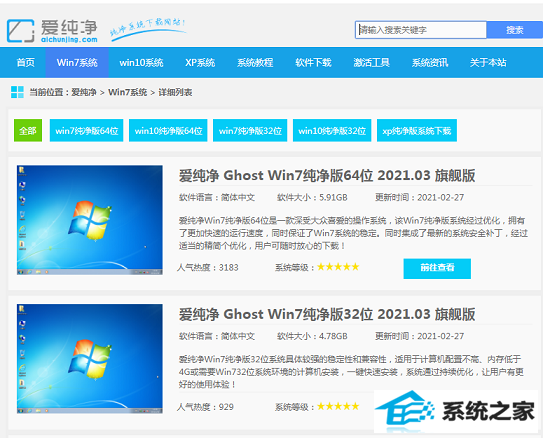Click the 系统之家 watermark logo

pyautogui.click(x=456, y=411)
